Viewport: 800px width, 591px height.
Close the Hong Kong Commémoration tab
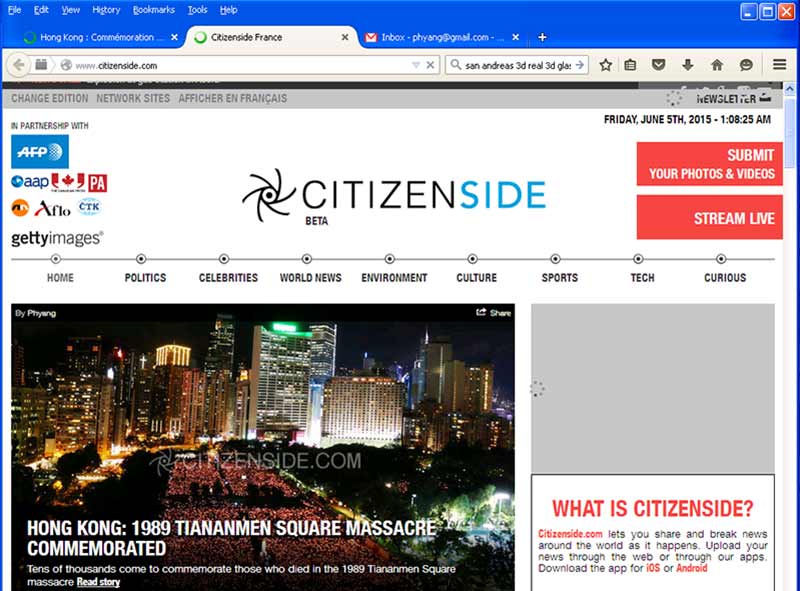(174, 37)
